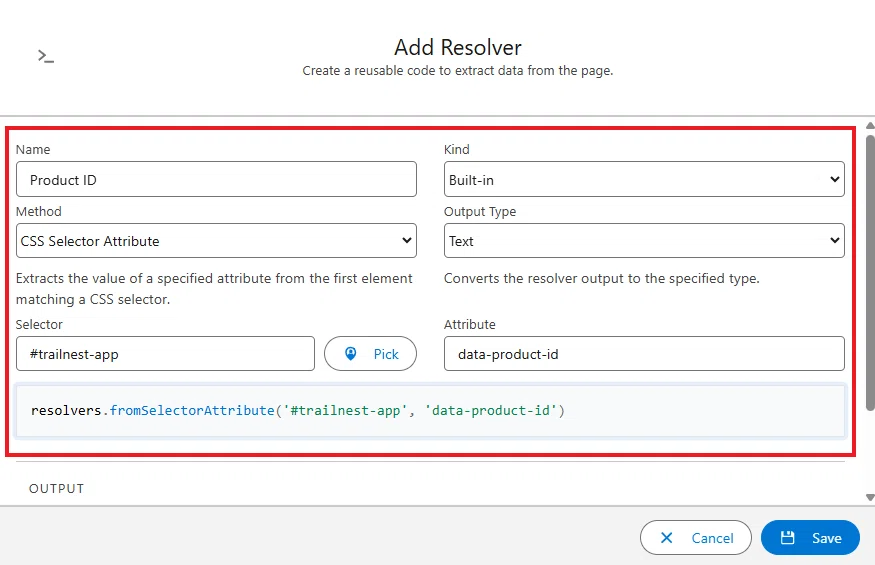Click the Attribute field with data-product-id
The height and width of the screenshot is (565, 875).
click(x=644, y=353)
